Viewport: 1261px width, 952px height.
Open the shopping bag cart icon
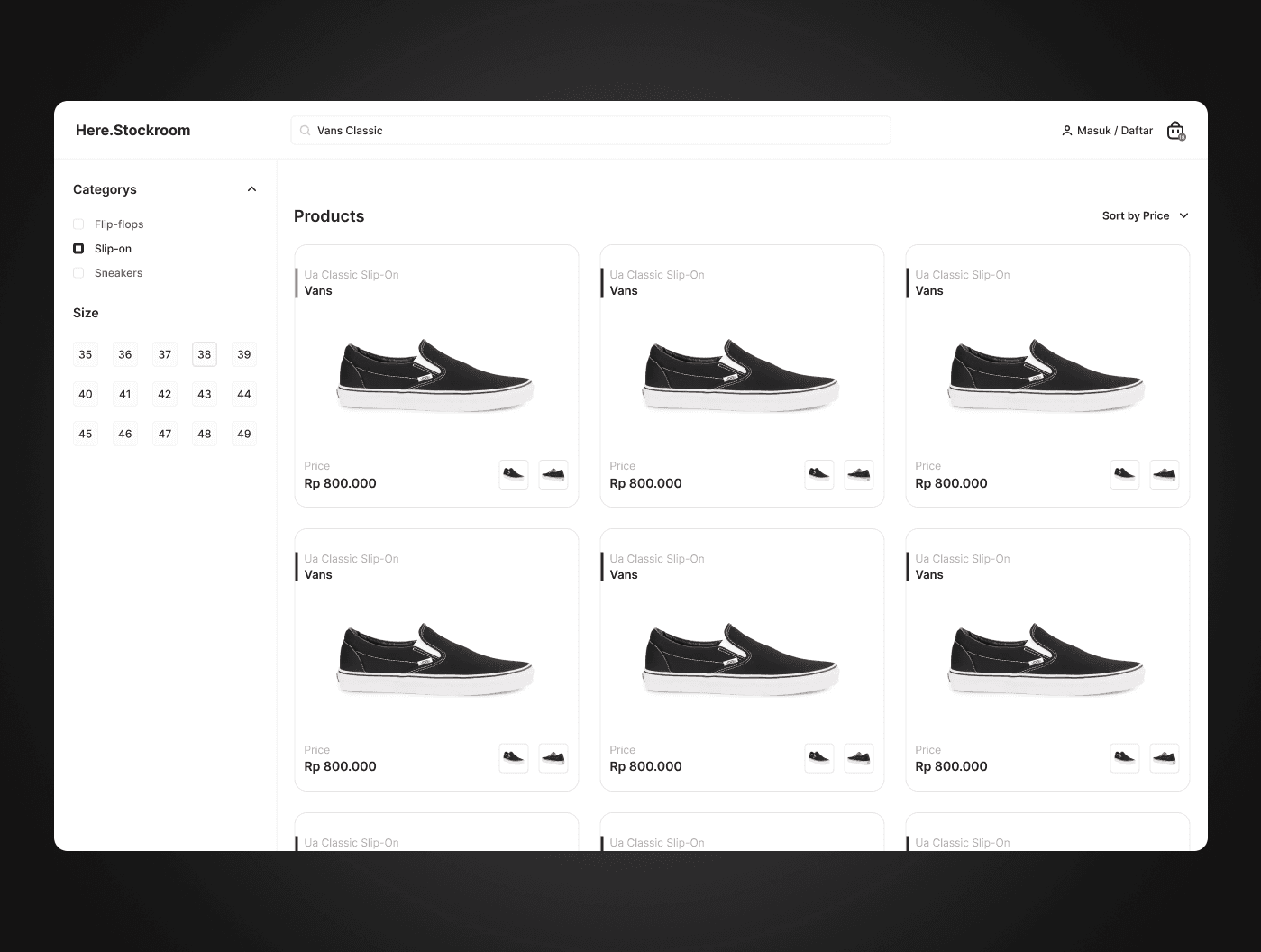coord(1175,131)
